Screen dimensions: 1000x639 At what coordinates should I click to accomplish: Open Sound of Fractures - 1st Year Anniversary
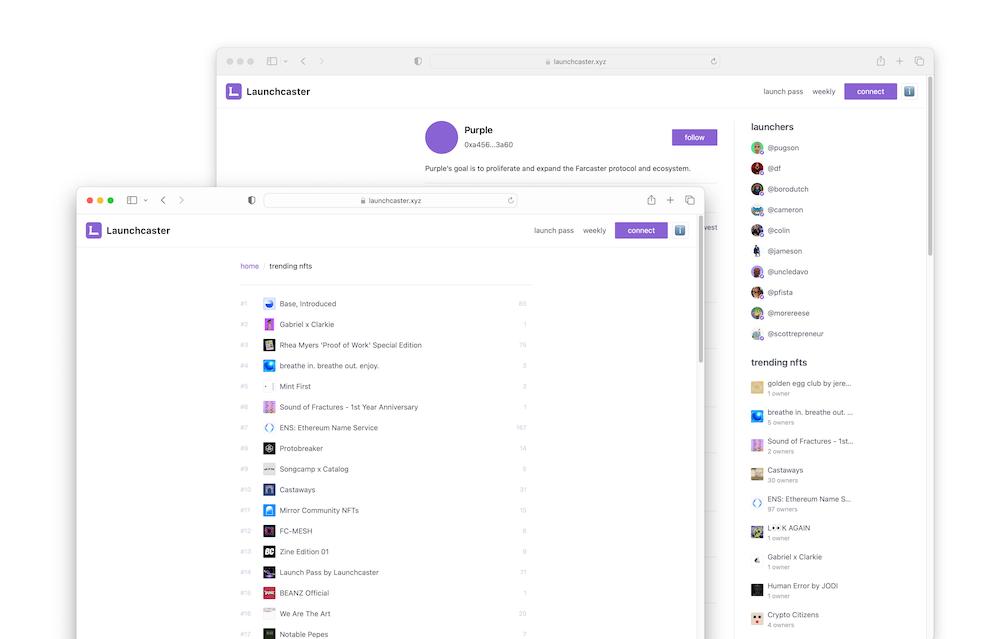coord(385,407)
